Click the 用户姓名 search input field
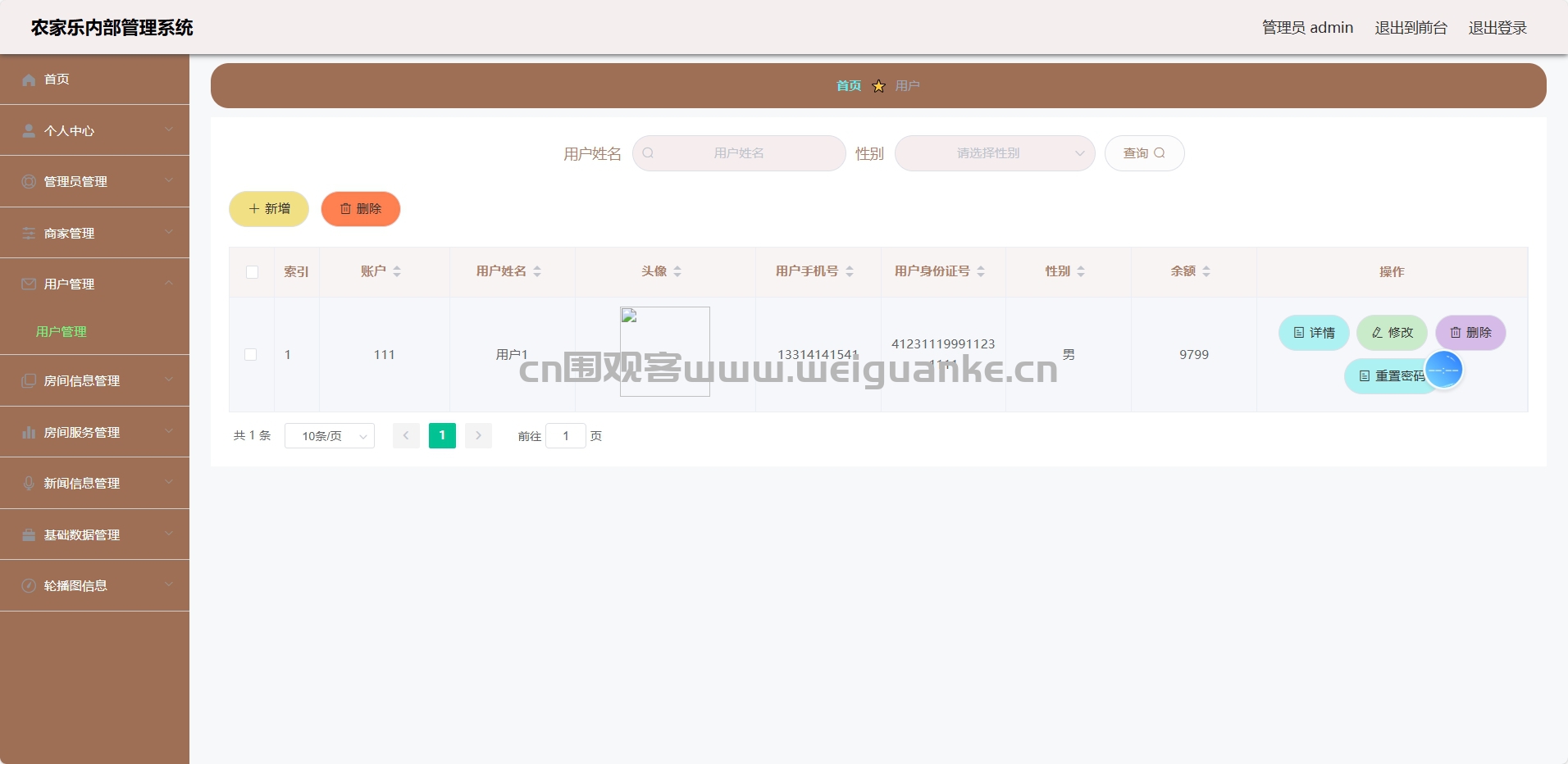Screen dimensions: 1568x764 (x=739, y=153)
